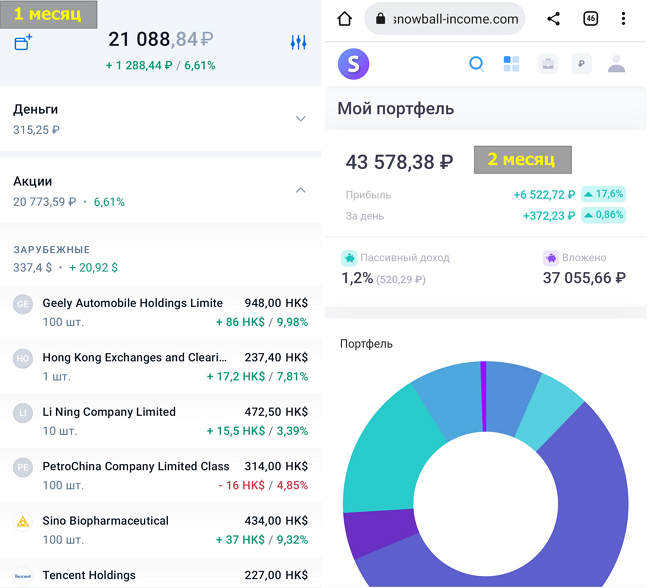
Task: Tap the ЗАРУБЕЖНЫЕ section label
Action: point(51,250)
